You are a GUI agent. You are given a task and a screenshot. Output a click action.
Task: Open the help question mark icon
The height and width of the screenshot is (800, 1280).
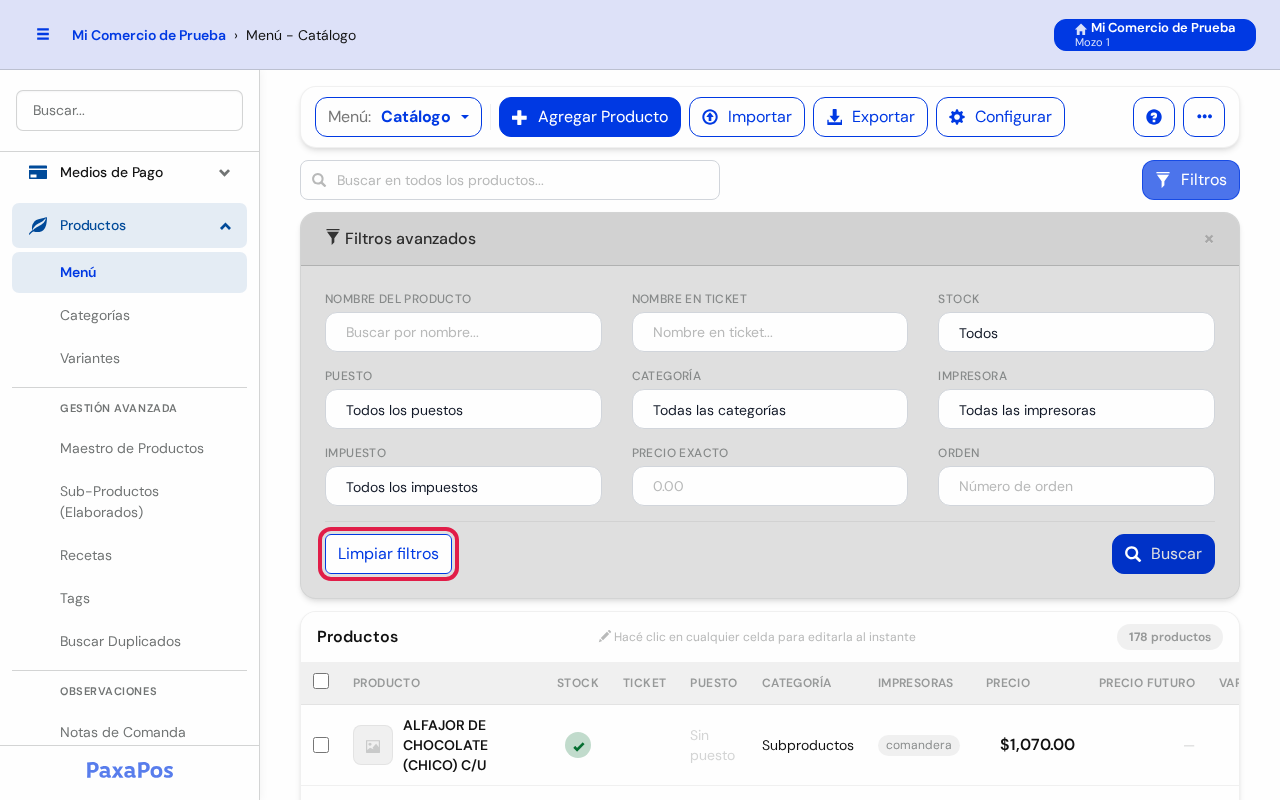(1154, 117)
